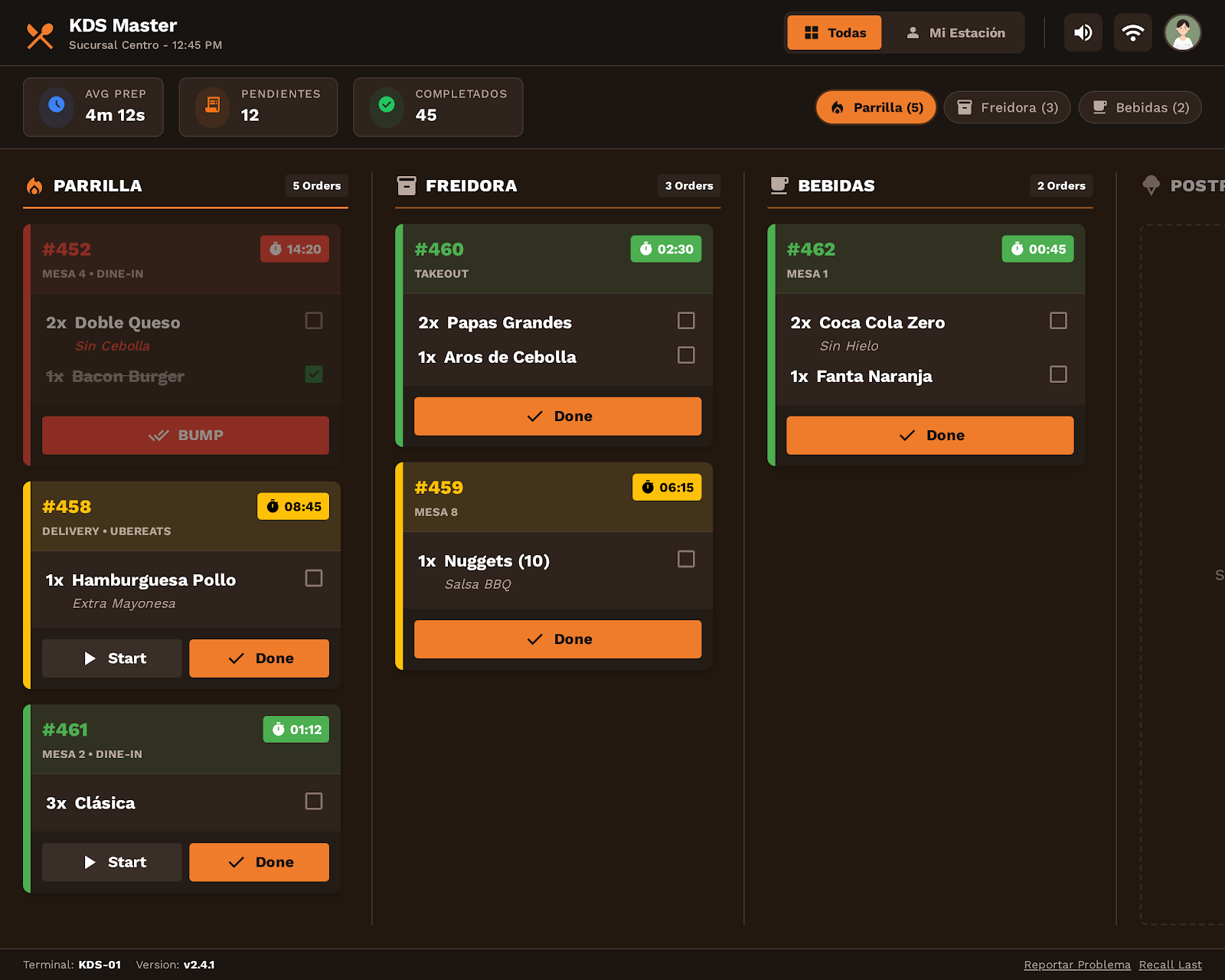This screenshot has width=1225, height=980.
Task: Open the Recall Last link
Action: (1170, 965)
